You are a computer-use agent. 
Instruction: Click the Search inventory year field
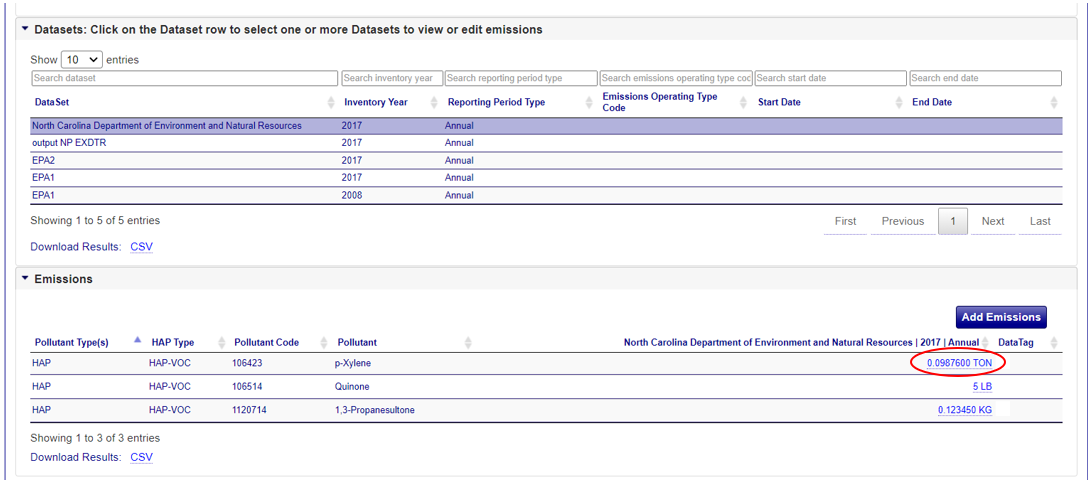[391, 78]
